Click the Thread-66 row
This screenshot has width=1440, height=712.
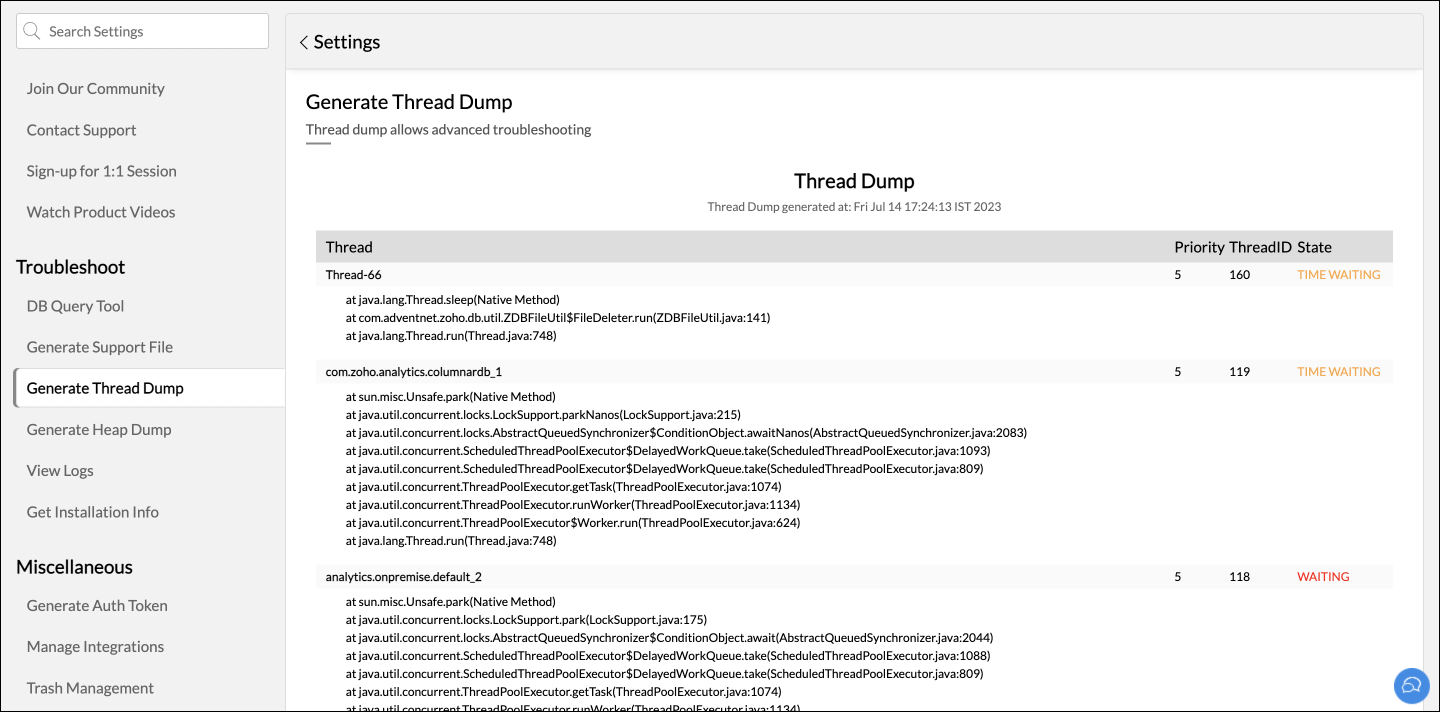click(x=354, y=275)
